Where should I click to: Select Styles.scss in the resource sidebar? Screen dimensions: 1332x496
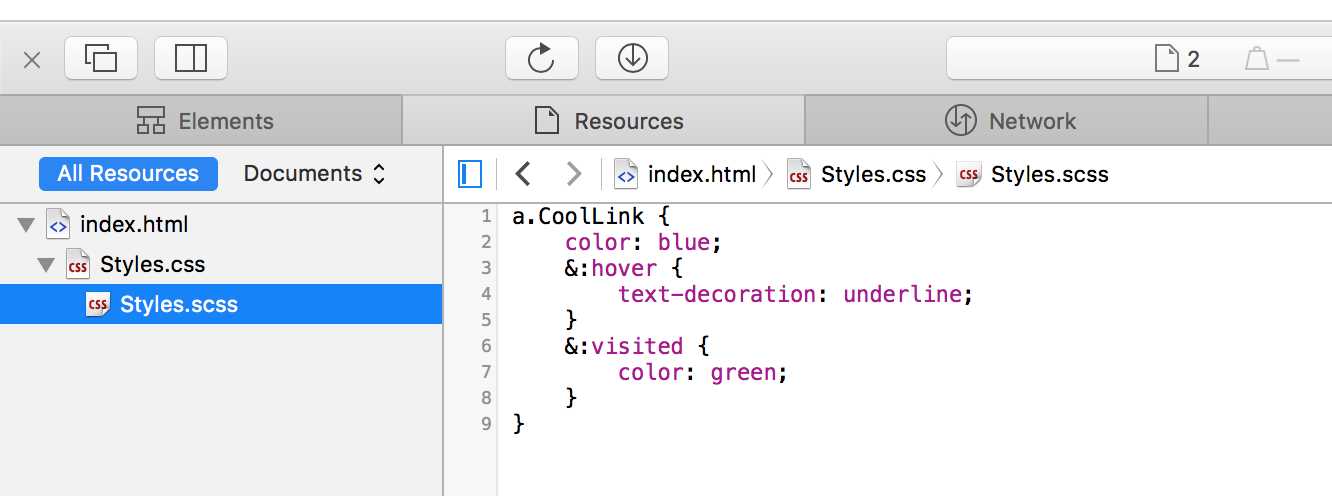pyautogui.click(x=221, y=304)
